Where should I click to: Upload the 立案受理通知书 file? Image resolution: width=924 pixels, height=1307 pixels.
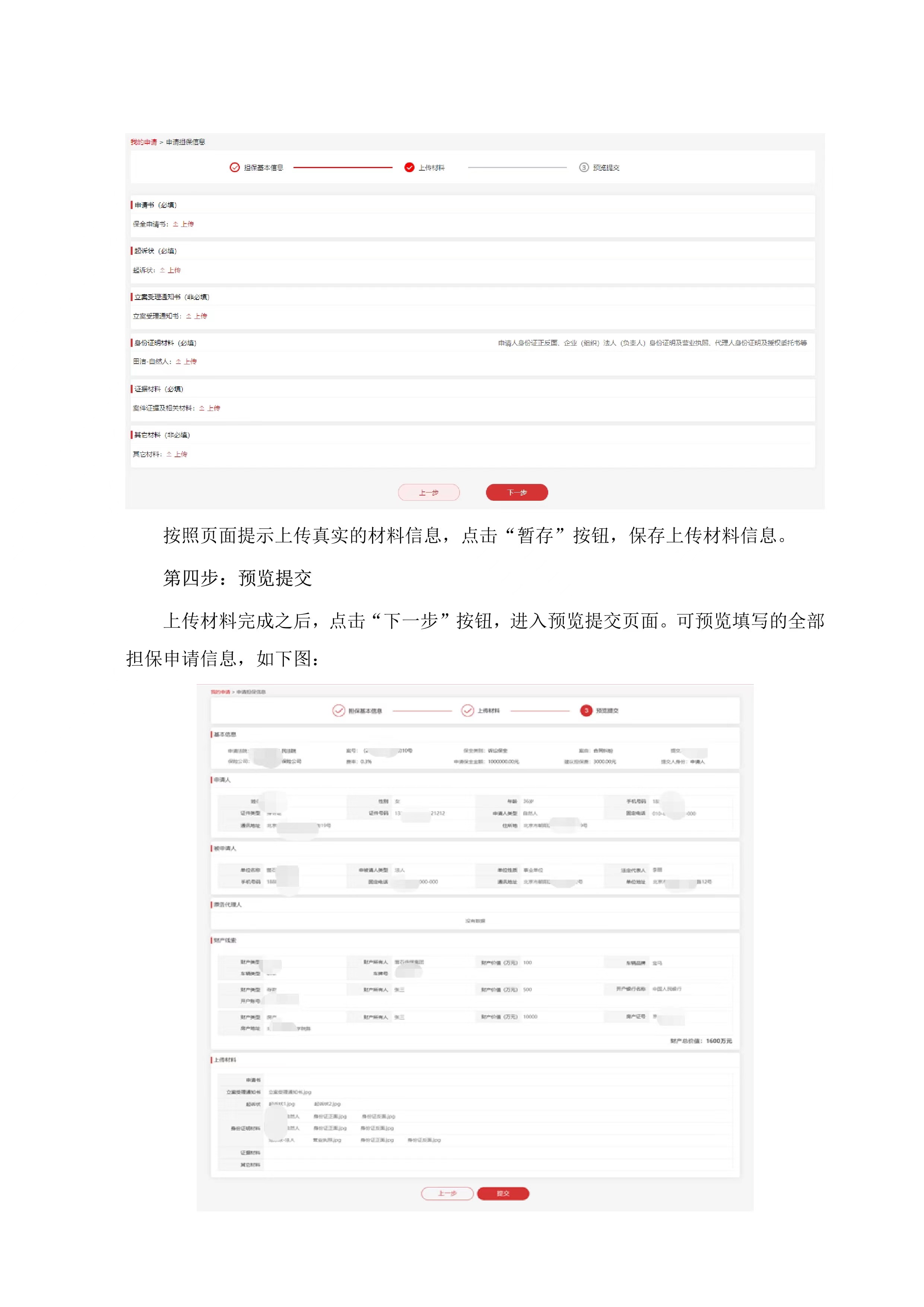coord(196,316)
